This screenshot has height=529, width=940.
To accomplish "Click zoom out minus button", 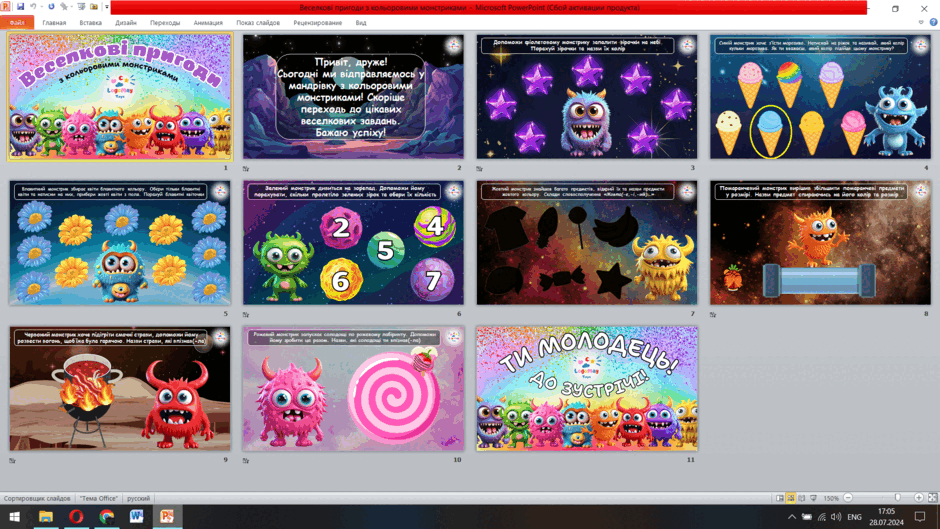I will [x=848, y=498].
